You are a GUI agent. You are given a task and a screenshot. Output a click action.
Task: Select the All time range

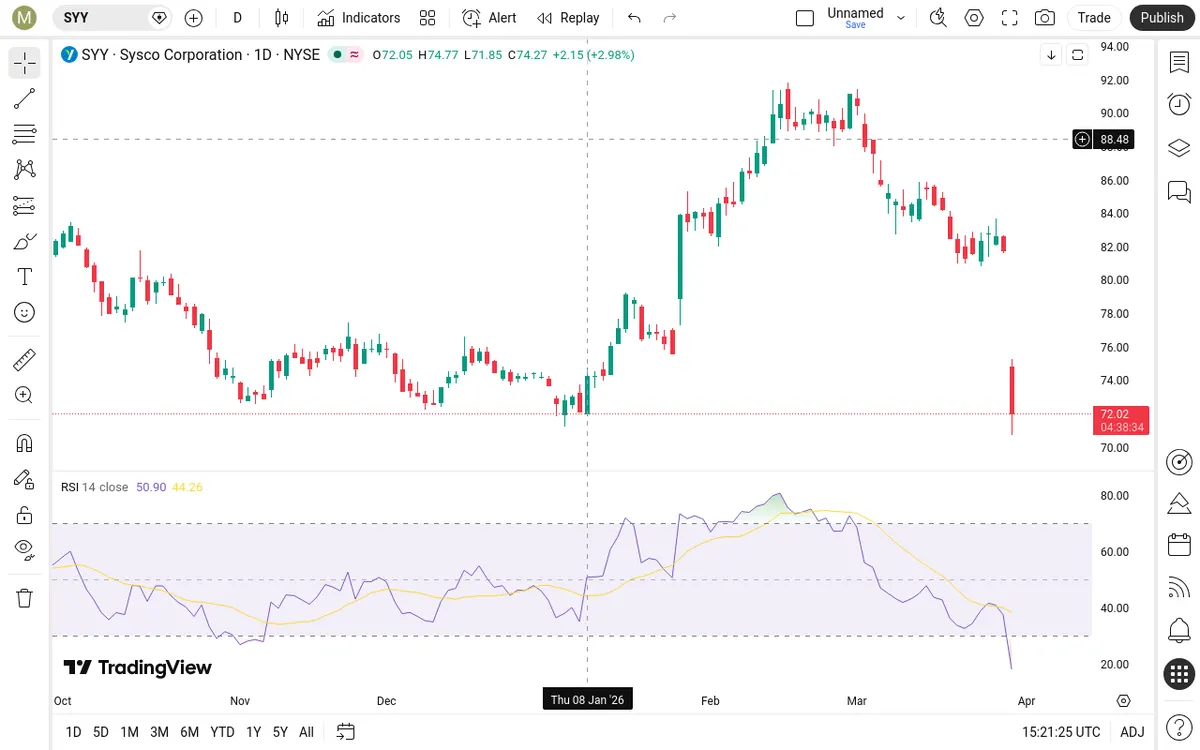307,732
